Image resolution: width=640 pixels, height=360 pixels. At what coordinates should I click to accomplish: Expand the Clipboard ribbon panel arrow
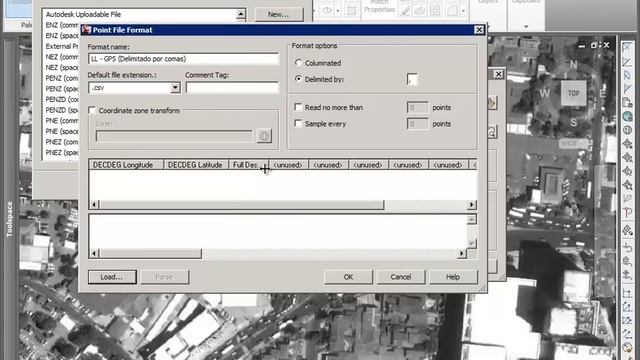(526, 27)
